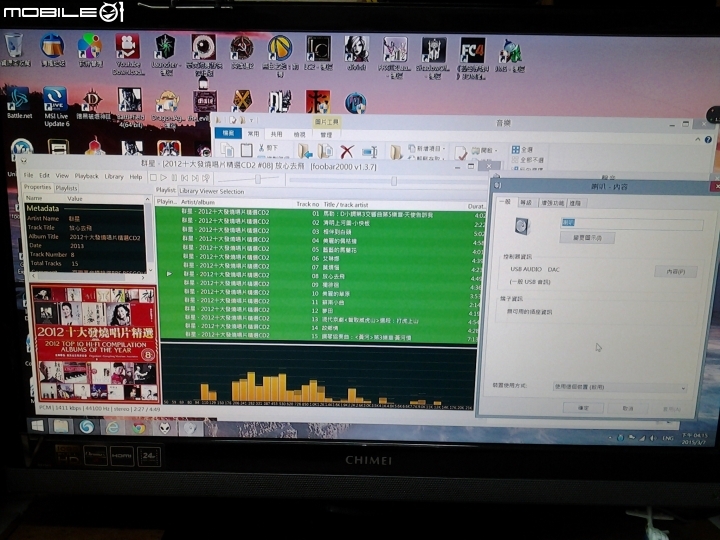Open Chrome from the taskbar
Viewport: 720px width, 540px height.
(138, 428)
